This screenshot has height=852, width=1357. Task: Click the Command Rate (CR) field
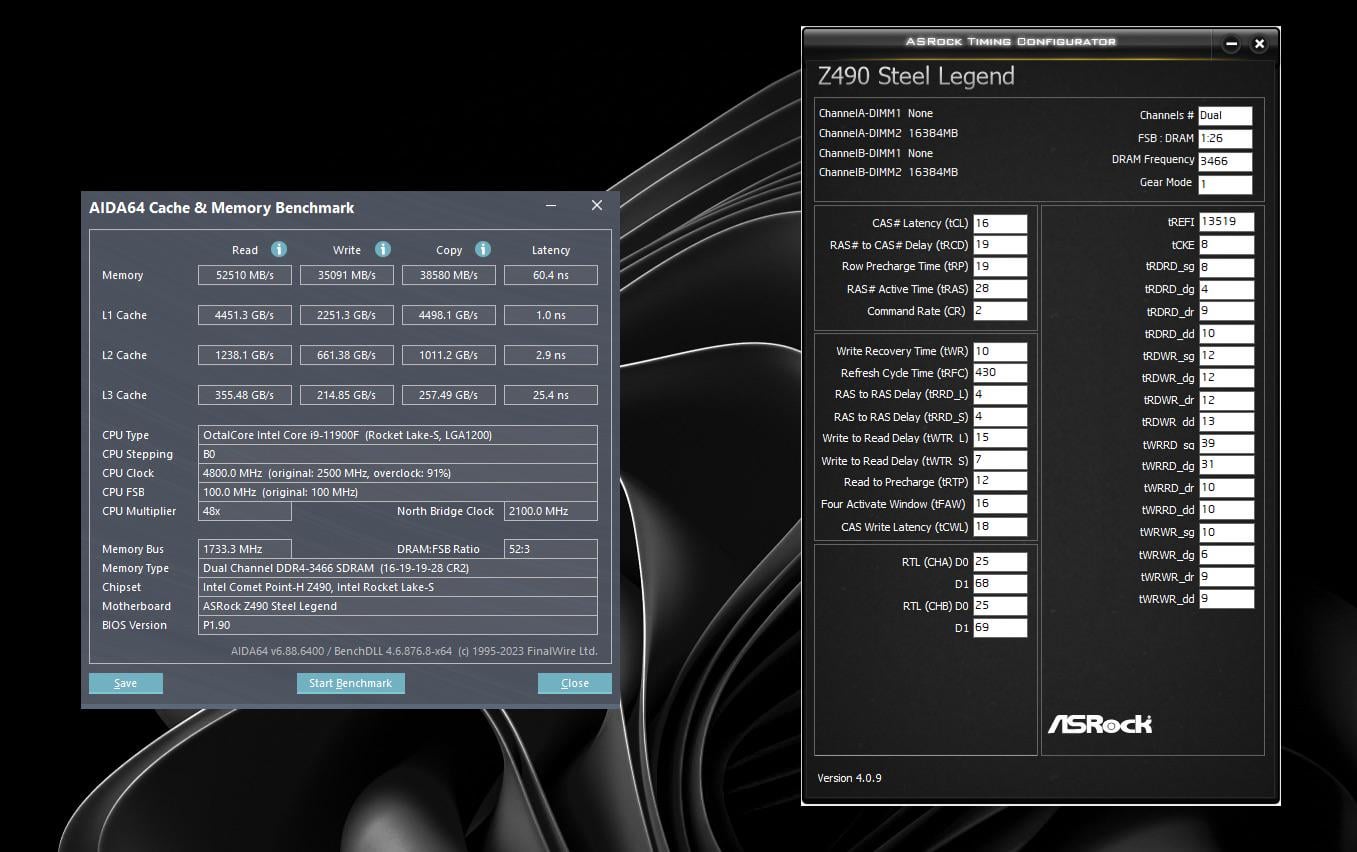click(1000, 311)
